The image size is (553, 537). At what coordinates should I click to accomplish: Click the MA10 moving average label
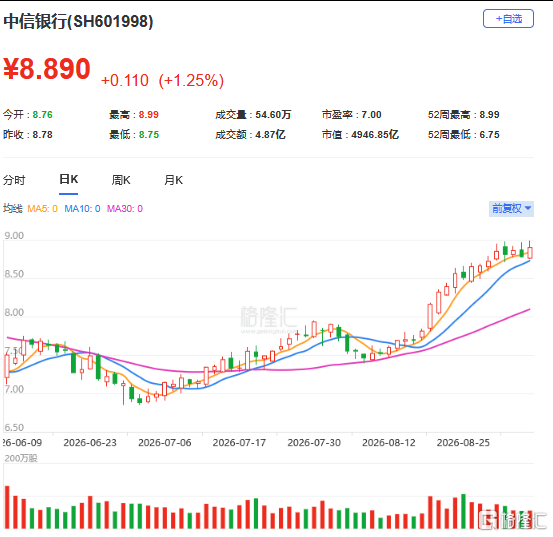pos(82,209)
